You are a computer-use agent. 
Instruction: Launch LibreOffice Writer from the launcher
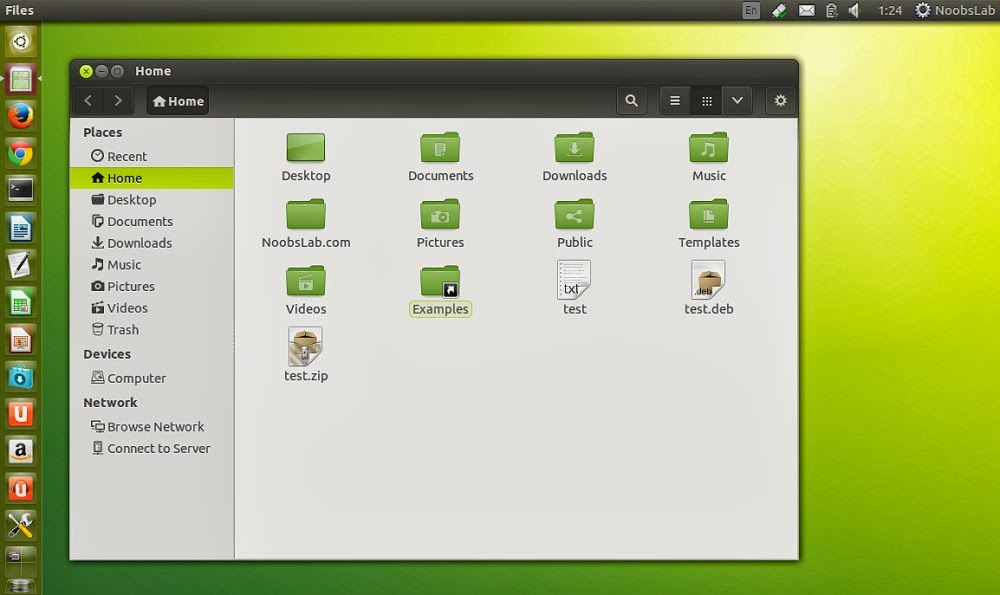(x=20, y=228)
